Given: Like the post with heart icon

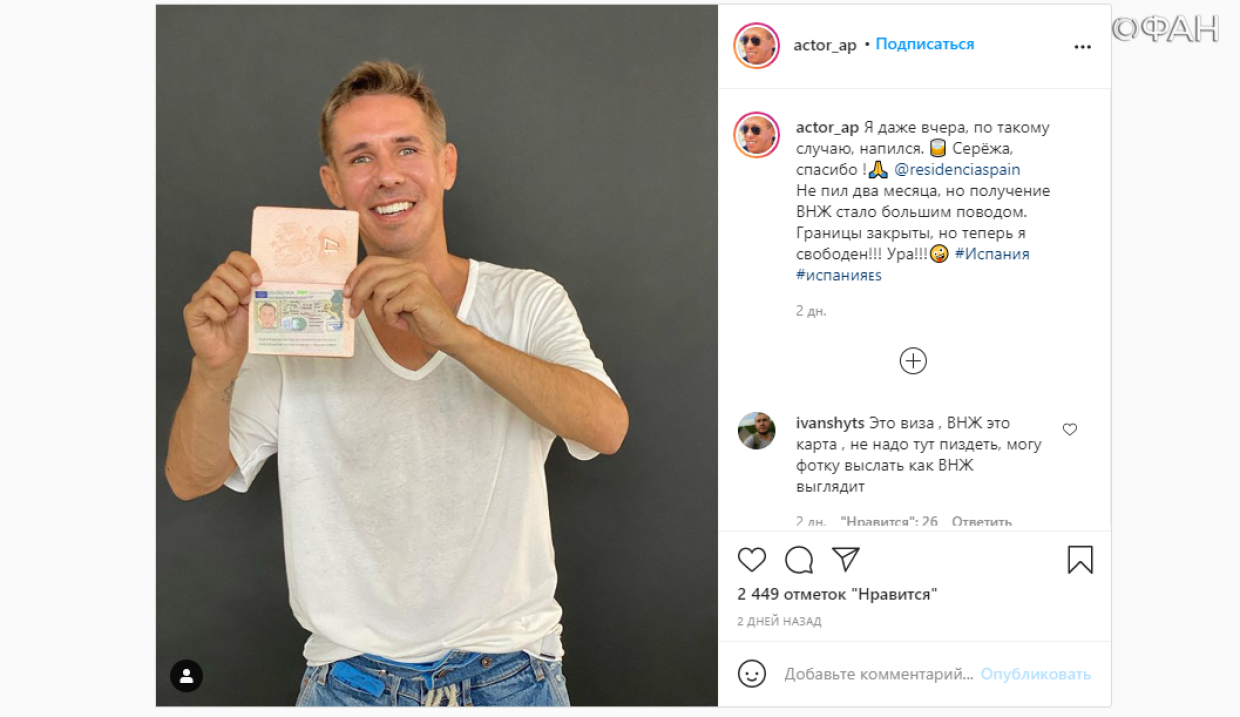Looking at the screenshot, I should (x=752, y=560).
